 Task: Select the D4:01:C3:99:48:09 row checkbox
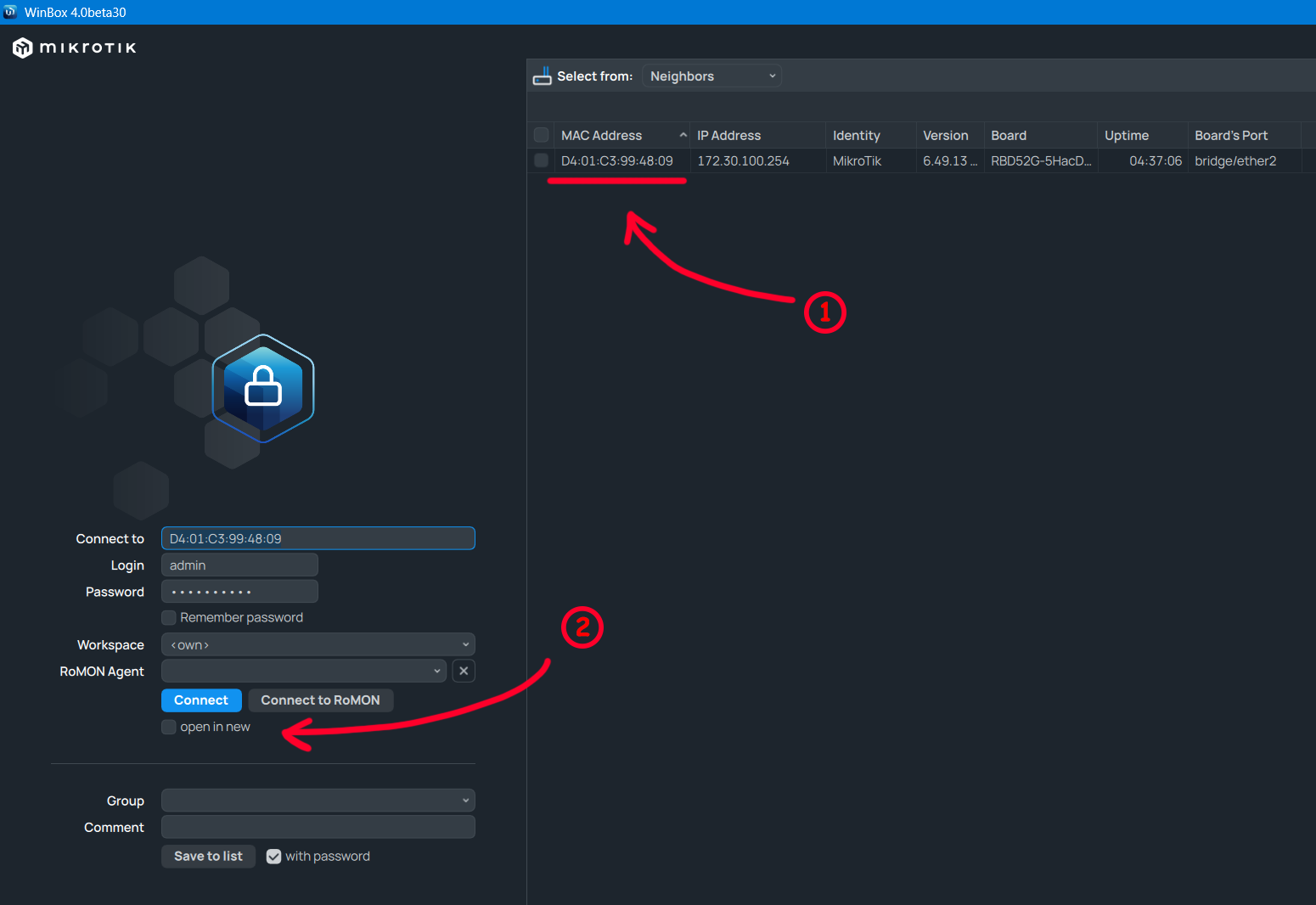pos(541,160)
